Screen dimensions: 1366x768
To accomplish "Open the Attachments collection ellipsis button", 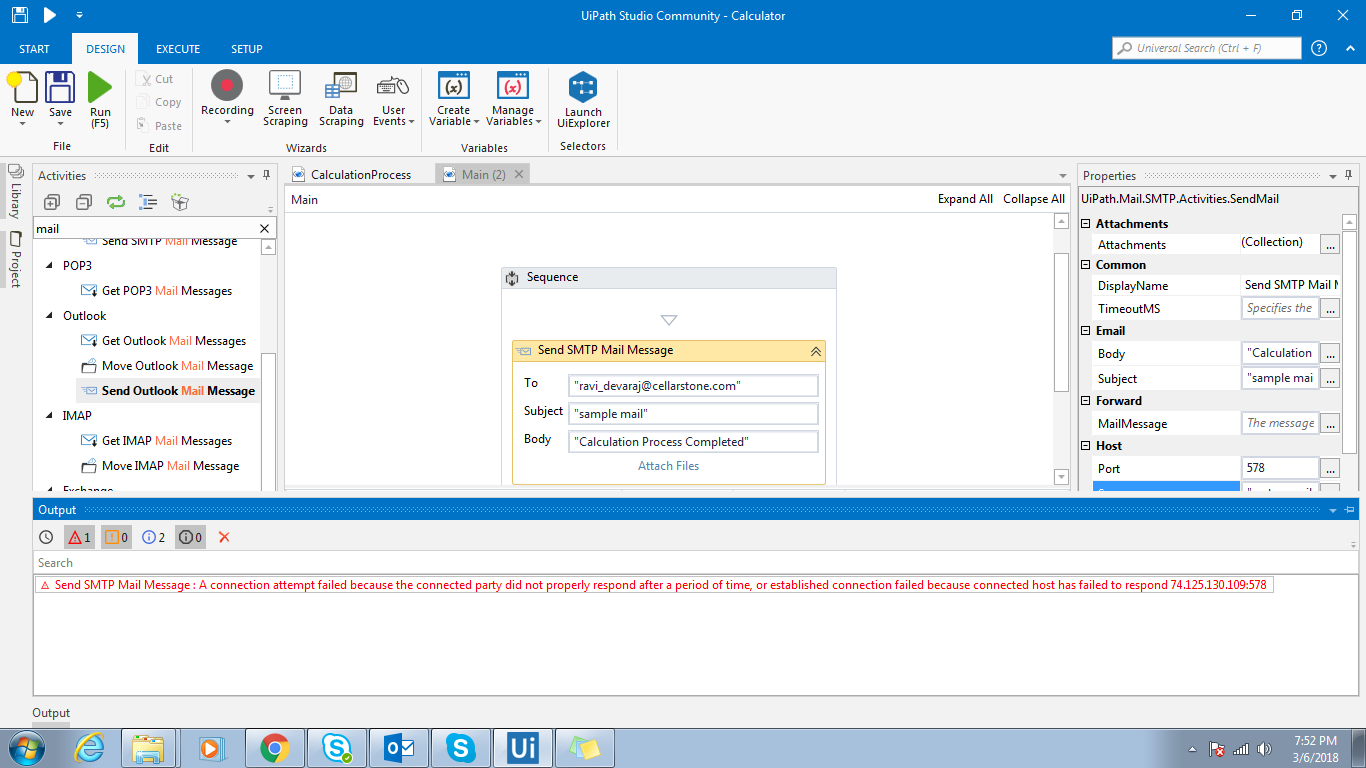I will point(1330,244).
